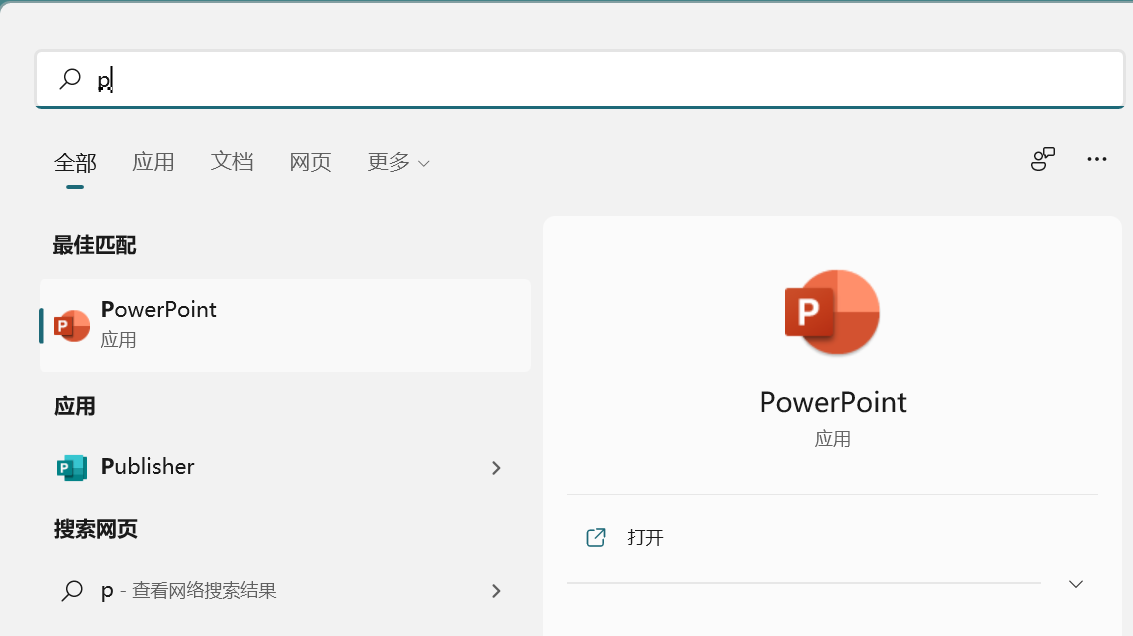Click inside the search input field

(x=400, y=78)
